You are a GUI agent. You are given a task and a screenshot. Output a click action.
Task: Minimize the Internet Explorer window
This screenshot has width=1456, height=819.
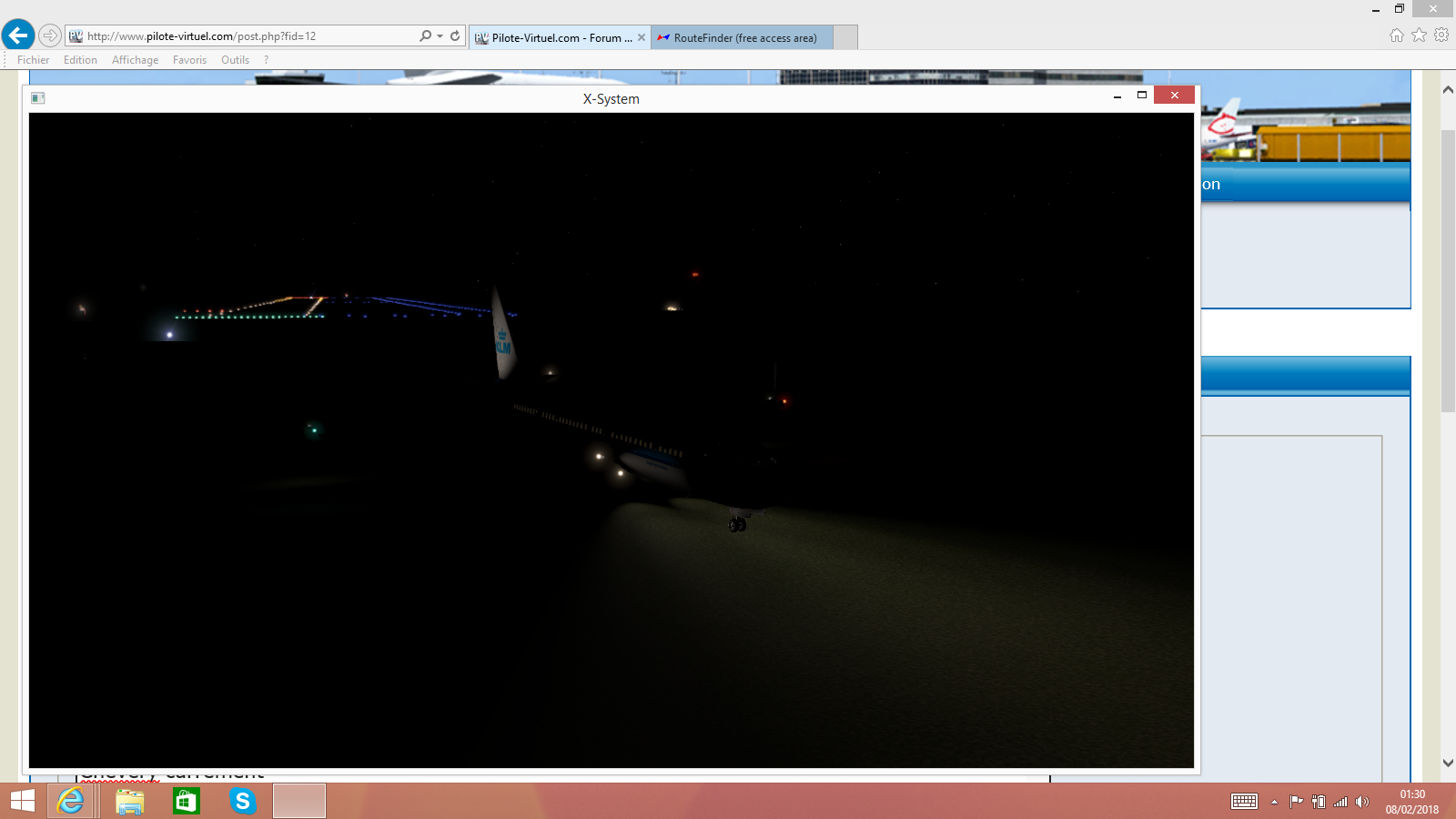1376,10
